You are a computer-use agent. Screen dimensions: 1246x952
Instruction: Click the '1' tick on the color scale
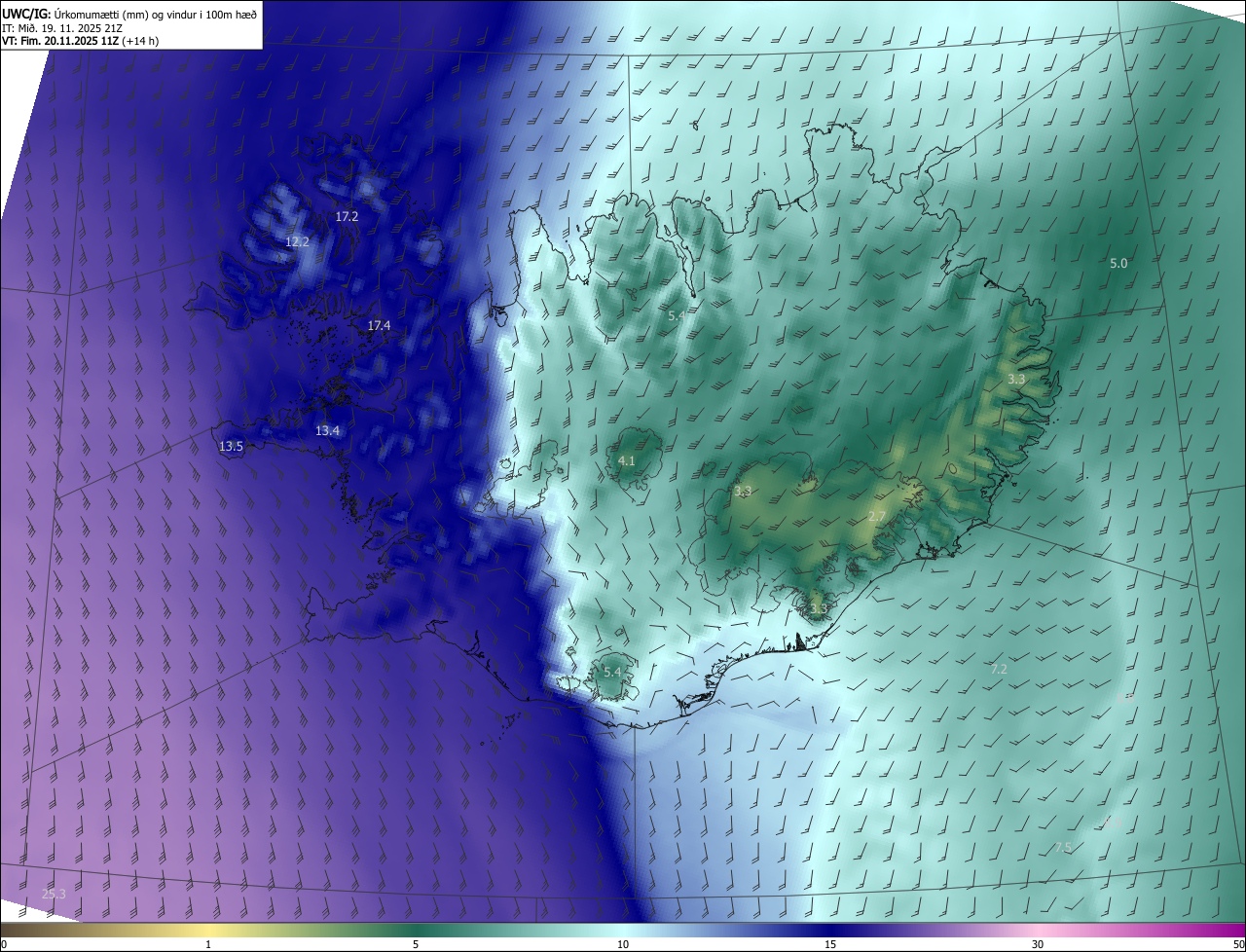tap(208, 945)
